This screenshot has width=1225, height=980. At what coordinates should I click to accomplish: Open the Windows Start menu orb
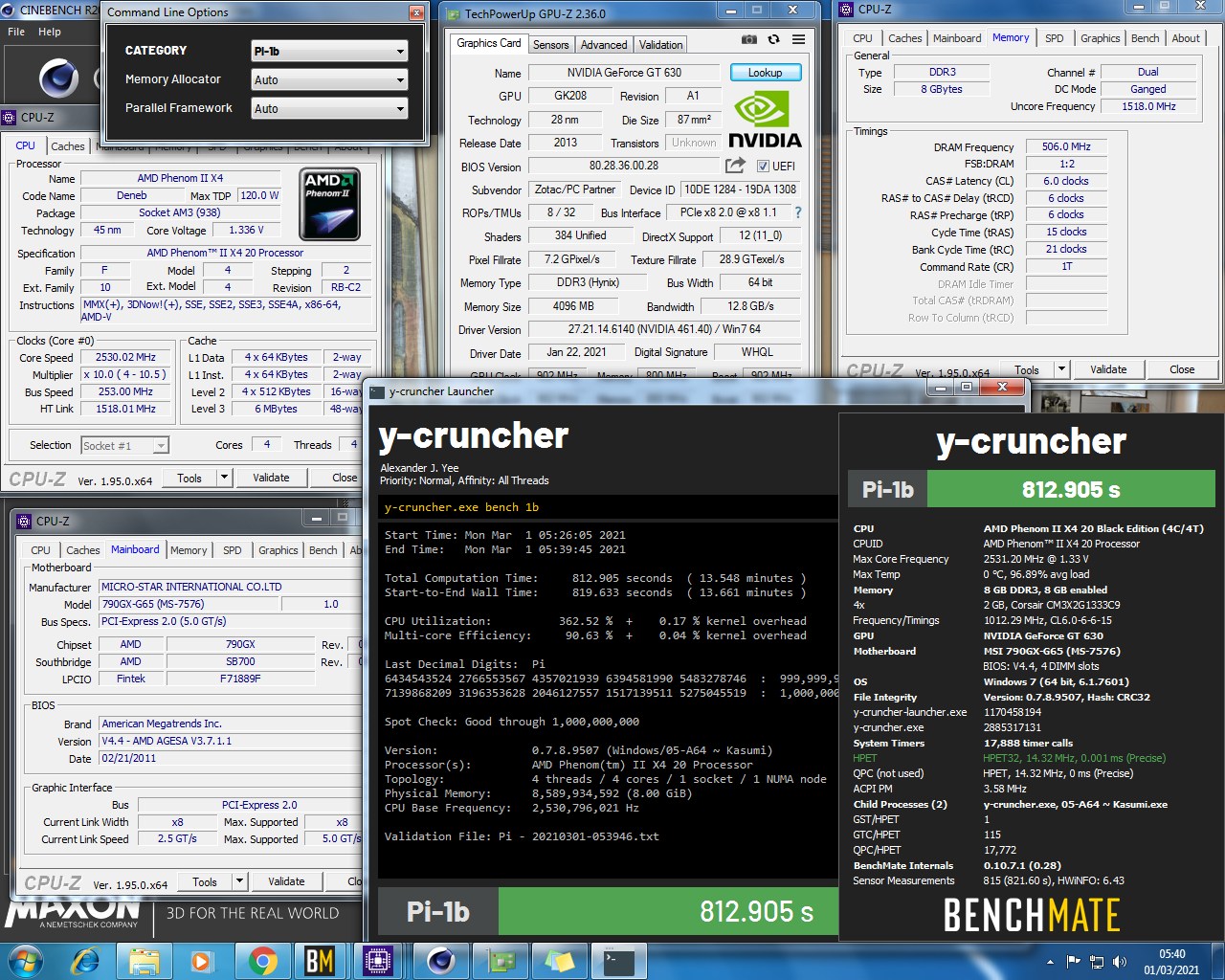point(25,961)
